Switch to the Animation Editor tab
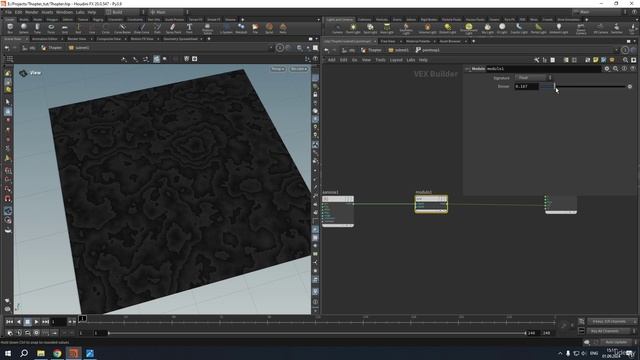This screenshot has height=360, width=640. click(44, 39)
